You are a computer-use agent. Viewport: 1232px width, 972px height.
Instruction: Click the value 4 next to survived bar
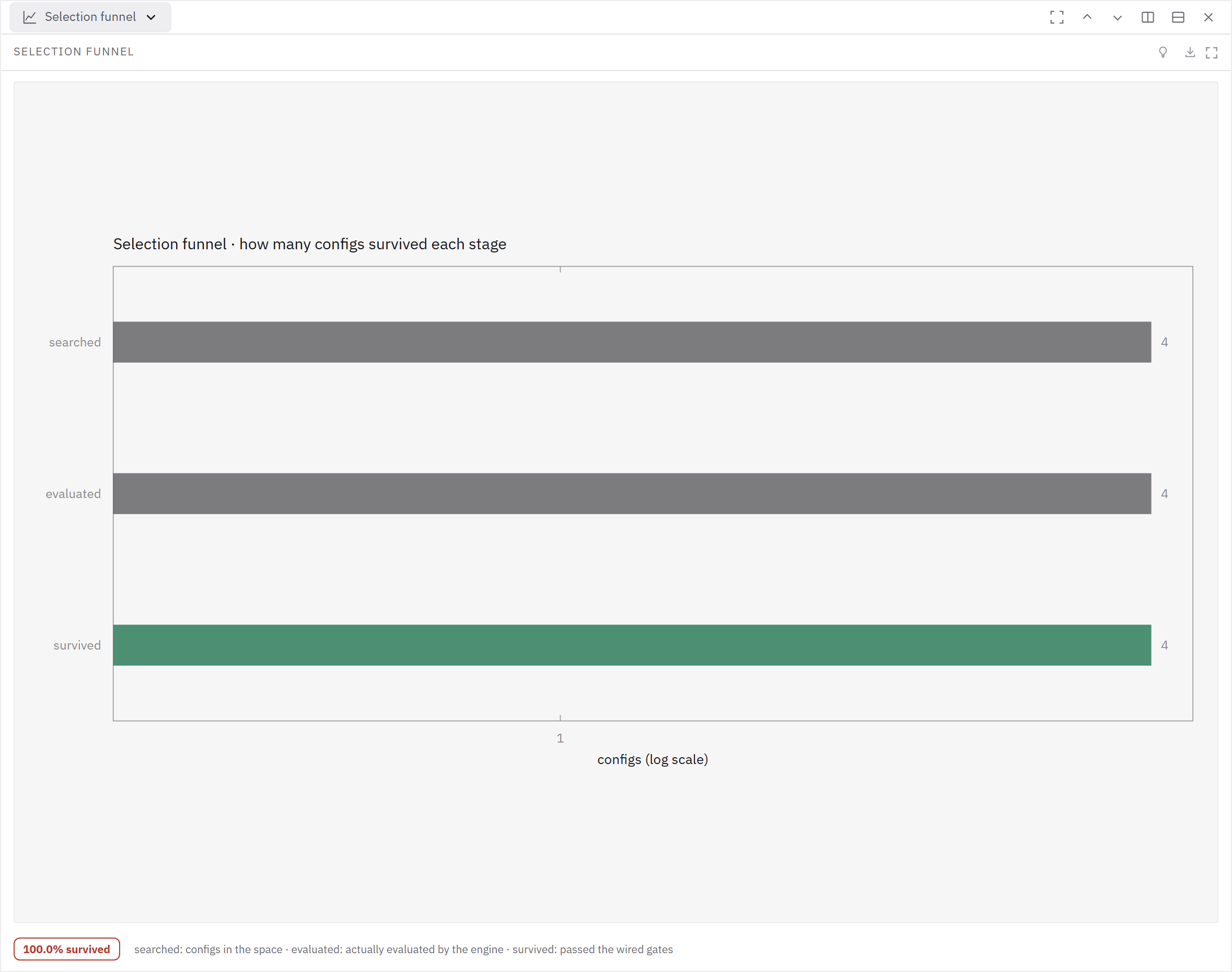click(x=1164, y=645)
